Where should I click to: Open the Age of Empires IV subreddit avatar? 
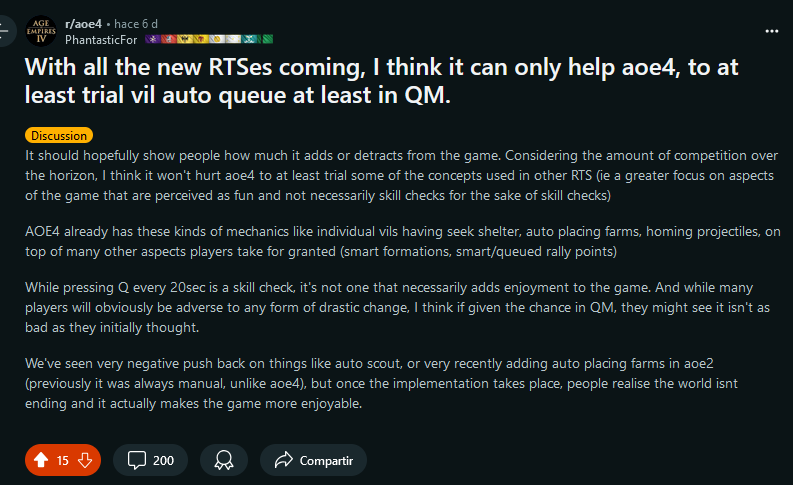41,31
